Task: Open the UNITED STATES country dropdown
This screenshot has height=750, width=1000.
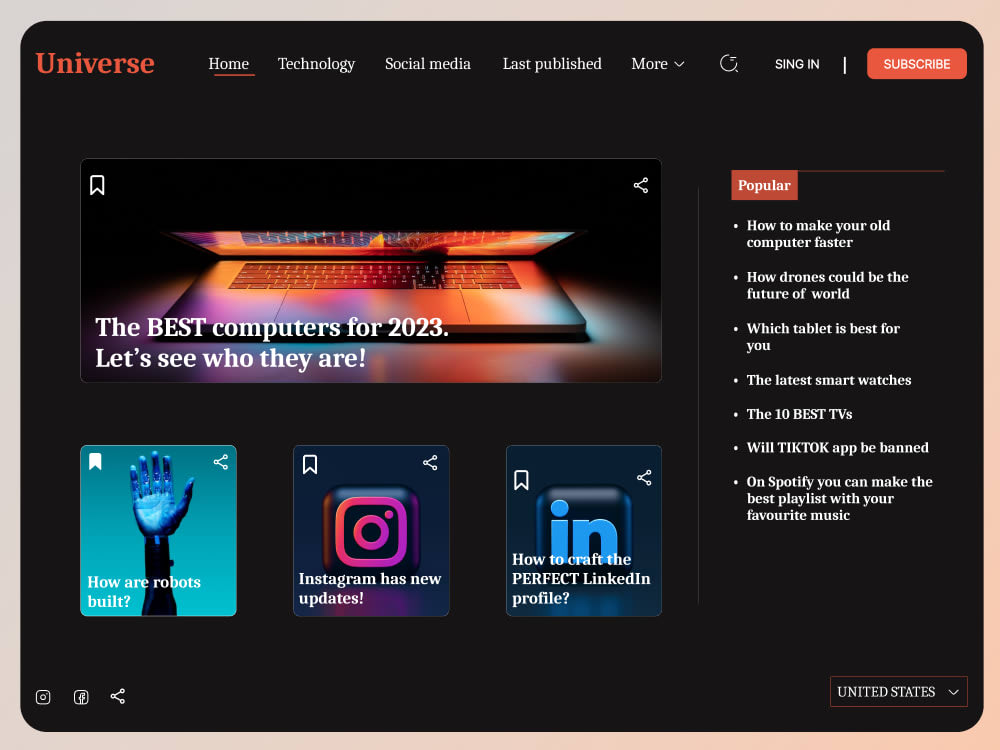Action: pyautogui.click(x=899, y=691)
